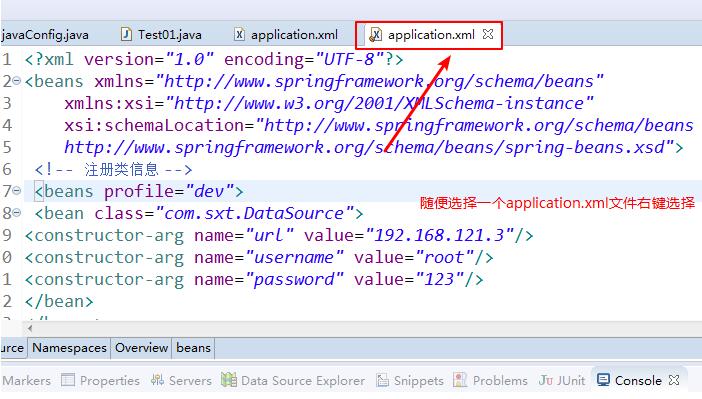Open the beans editor tab
The image size is (702, 399).
pyautogui.click(x=193, y=348)
